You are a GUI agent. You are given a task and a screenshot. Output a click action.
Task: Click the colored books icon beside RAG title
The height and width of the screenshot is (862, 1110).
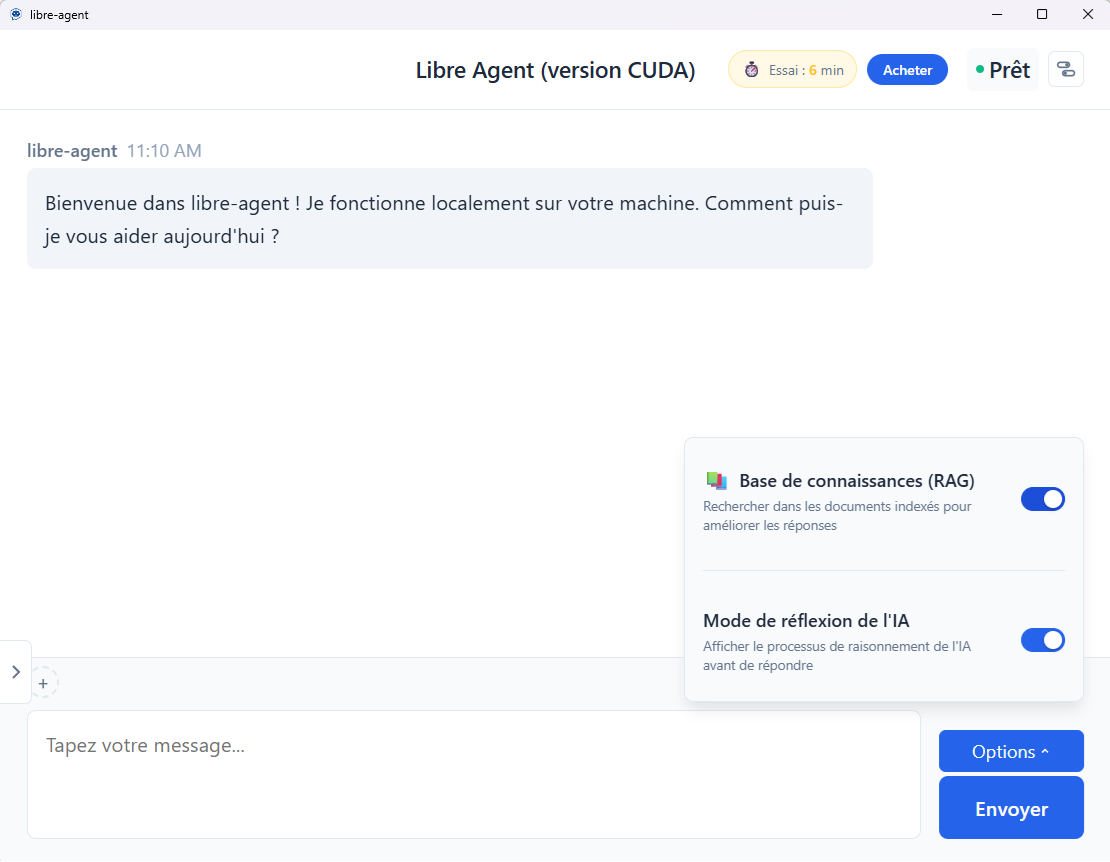[716, 481]
